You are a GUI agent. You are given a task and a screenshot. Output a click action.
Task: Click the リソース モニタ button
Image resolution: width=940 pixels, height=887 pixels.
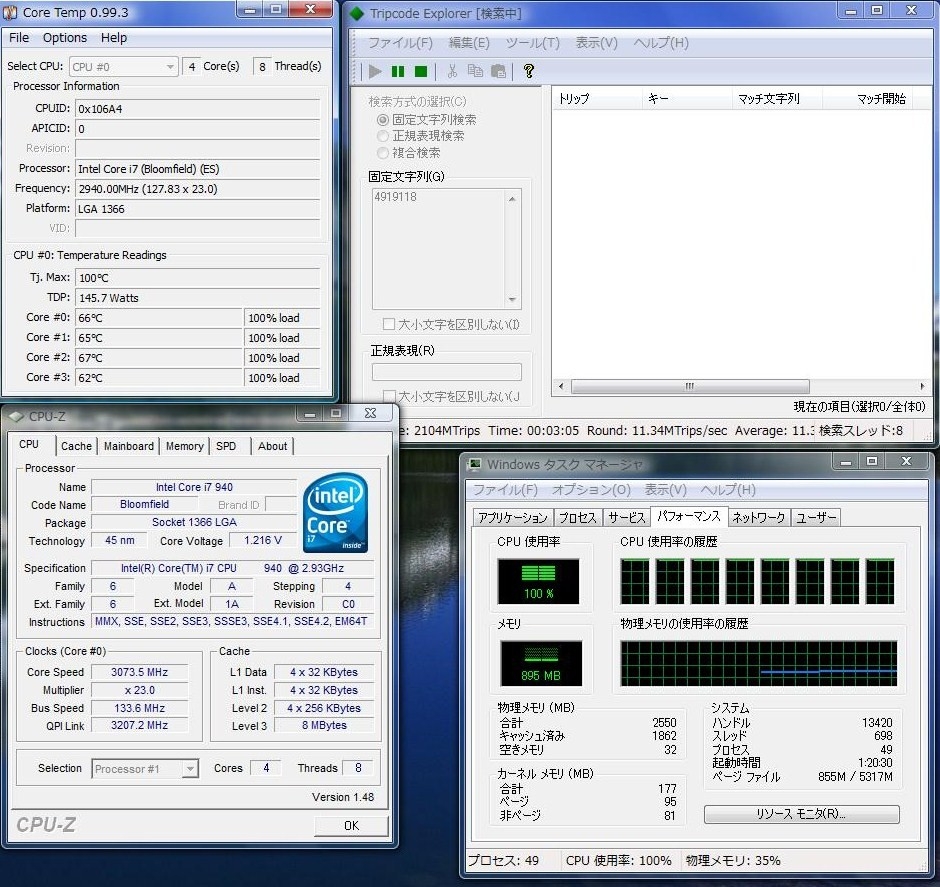coord(801,814)
